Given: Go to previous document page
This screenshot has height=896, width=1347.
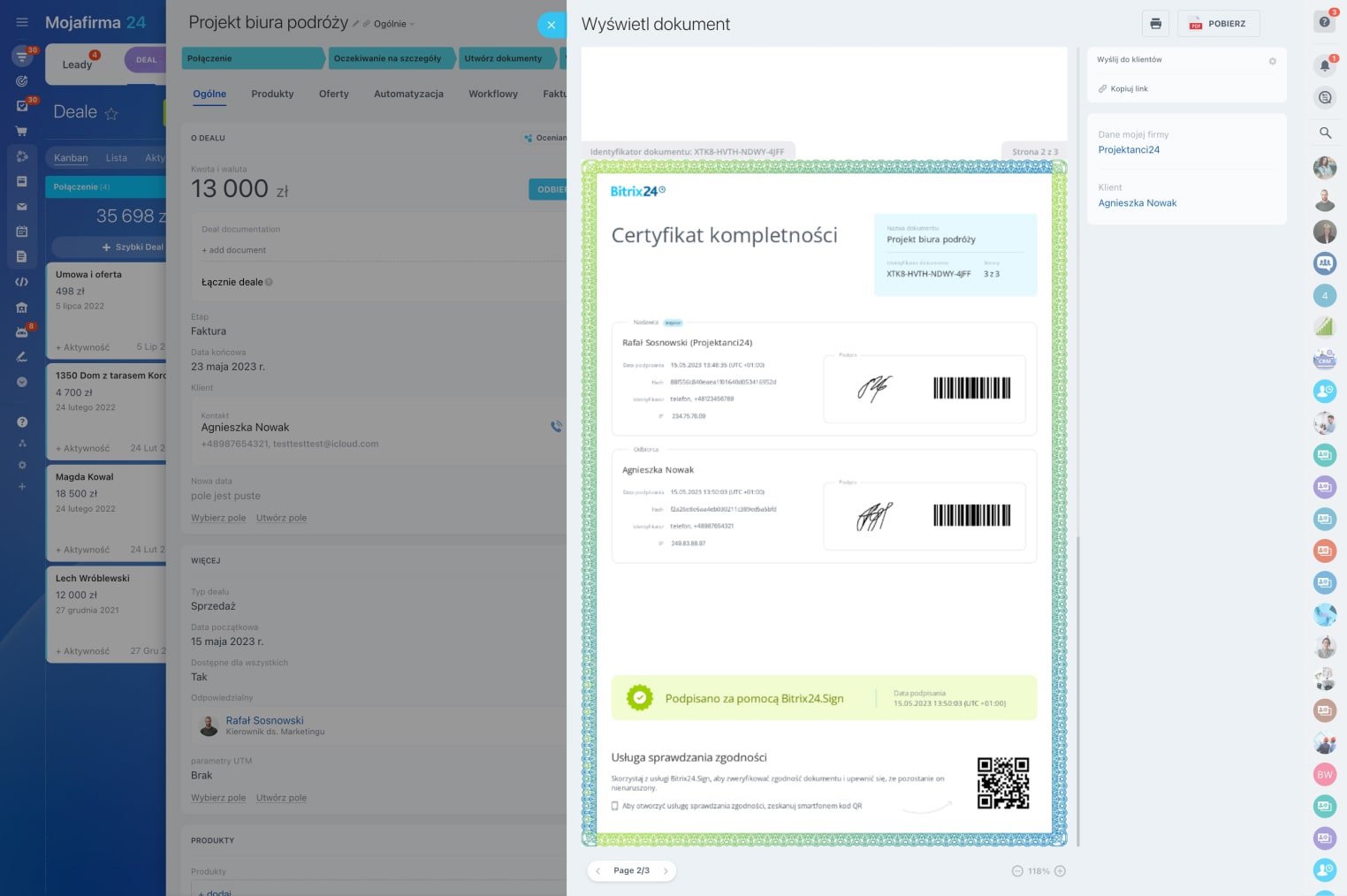Looking at the screenshot, I should pyautogui.click(x=598, y=871).
